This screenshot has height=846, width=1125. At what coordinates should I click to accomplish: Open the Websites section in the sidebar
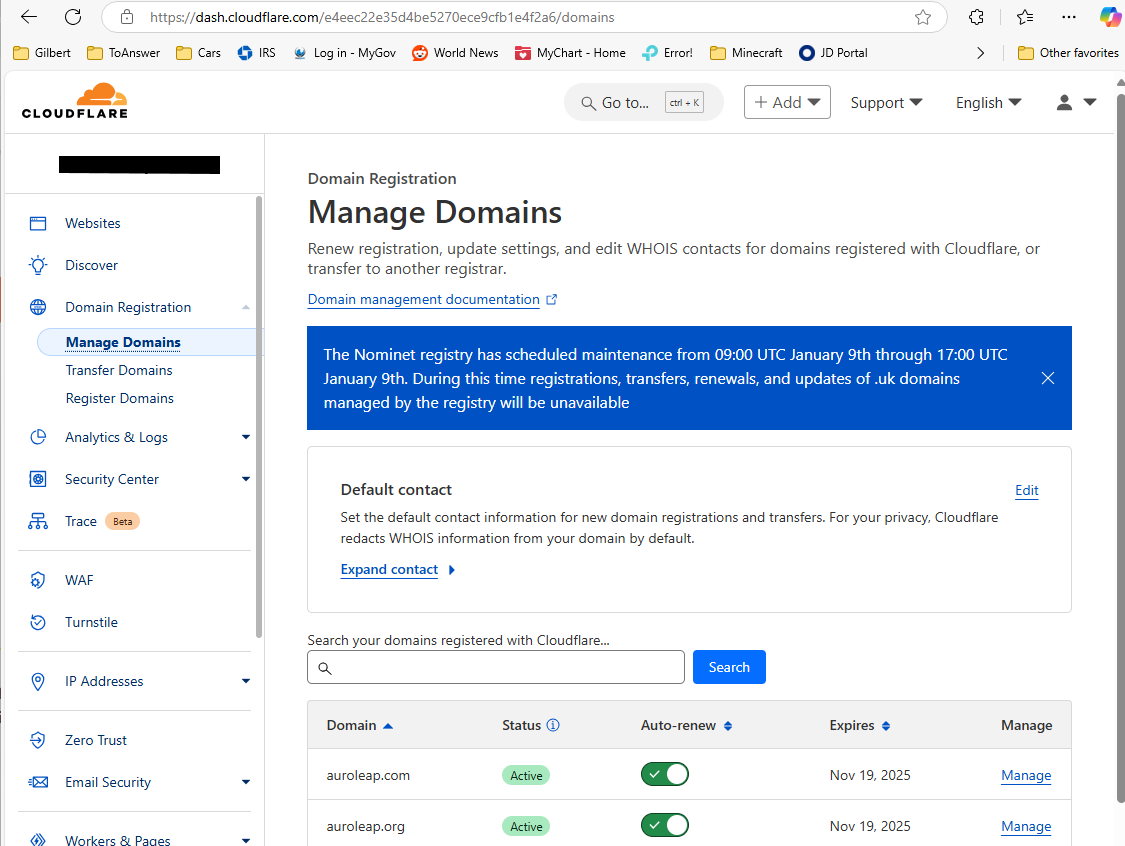tap(92, 223)
